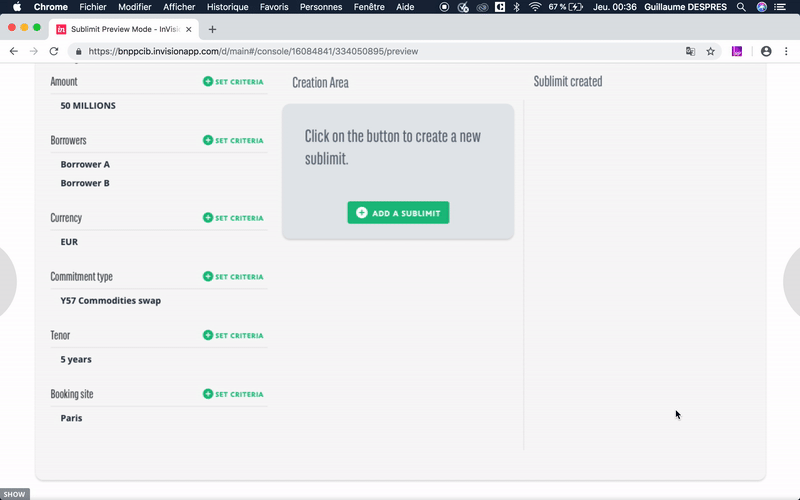This screenshot has height=500, width=800.
Task: Open the Fenêtre menu
Action: (x=369, y=7)
